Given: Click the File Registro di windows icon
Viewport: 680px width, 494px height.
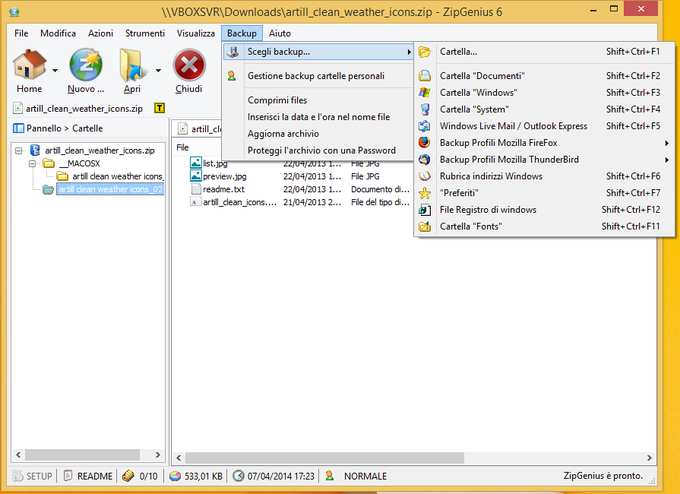Looking at the screenshot, I should (425, 210).
